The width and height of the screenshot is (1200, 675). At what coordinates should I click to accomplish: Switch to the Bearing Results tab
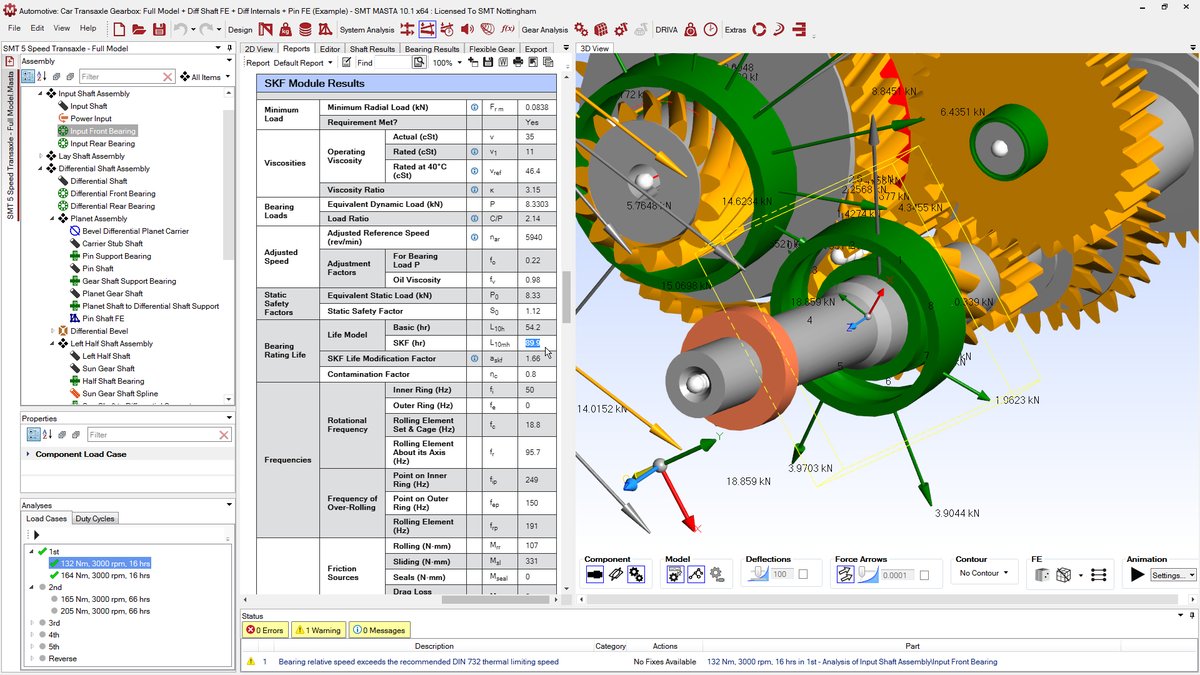pyautogui.click(x=432, y=48)
